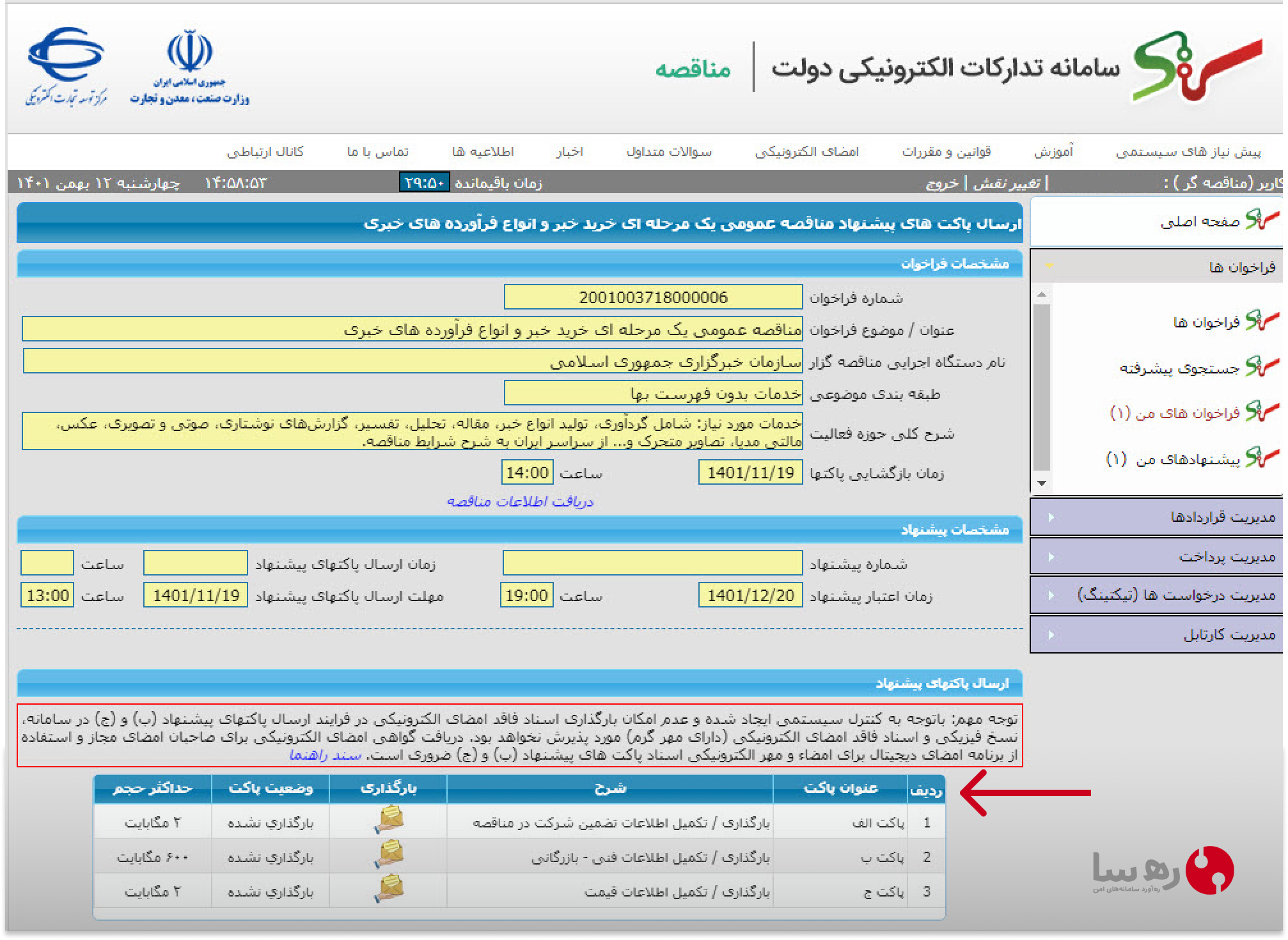1288x940 pixels.
Task: Click the مهلت ارسال date field 1401/11/19
Action: pyautogui.click(x=196, y=595)
